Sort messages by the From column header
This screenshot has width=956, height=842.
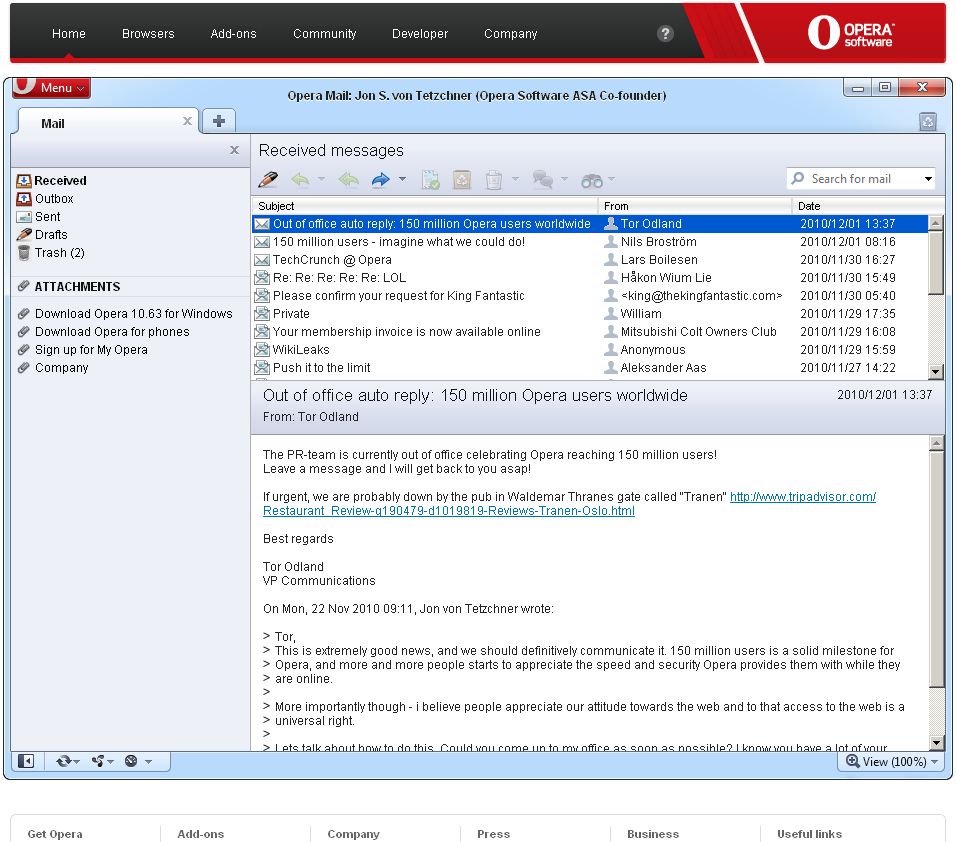(694, 206)
